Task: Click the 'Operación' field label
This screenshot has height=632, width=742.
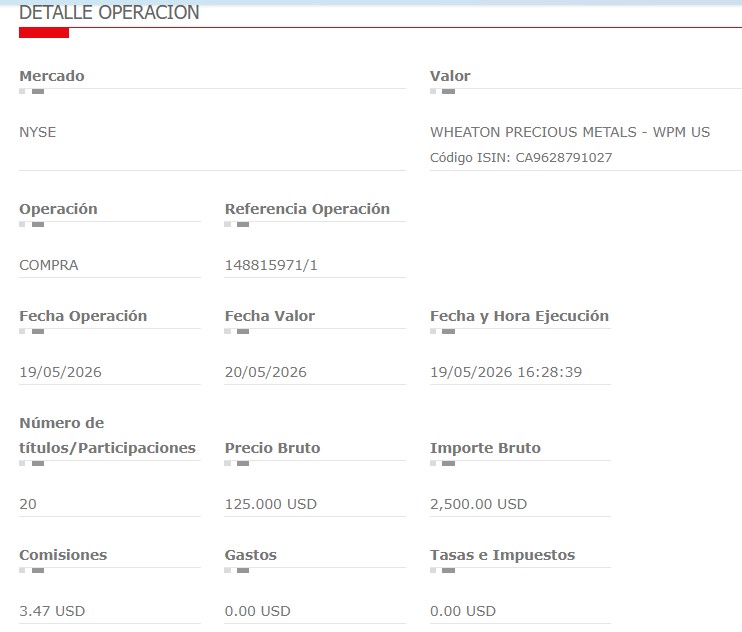Action: point(58,209)
